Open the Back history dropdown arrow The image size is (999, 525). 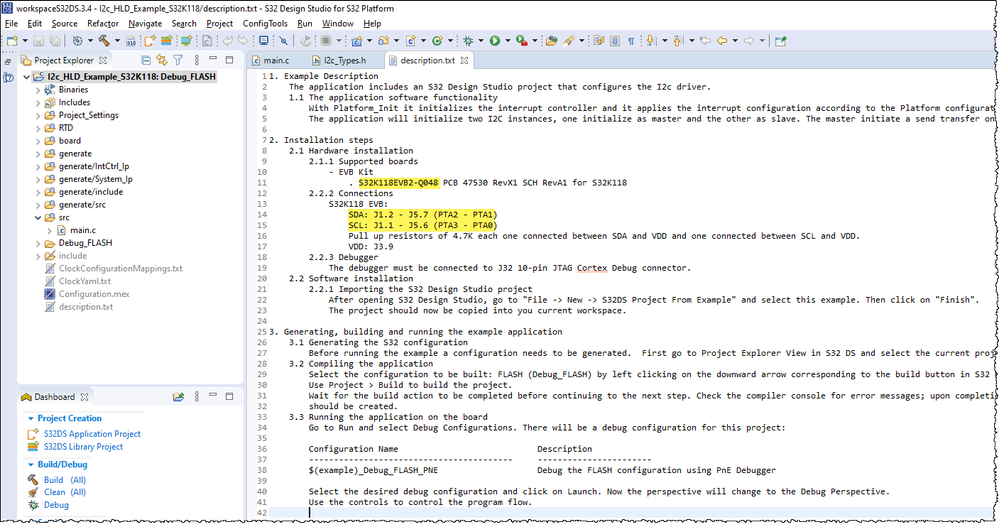click(x=735, y=41)
